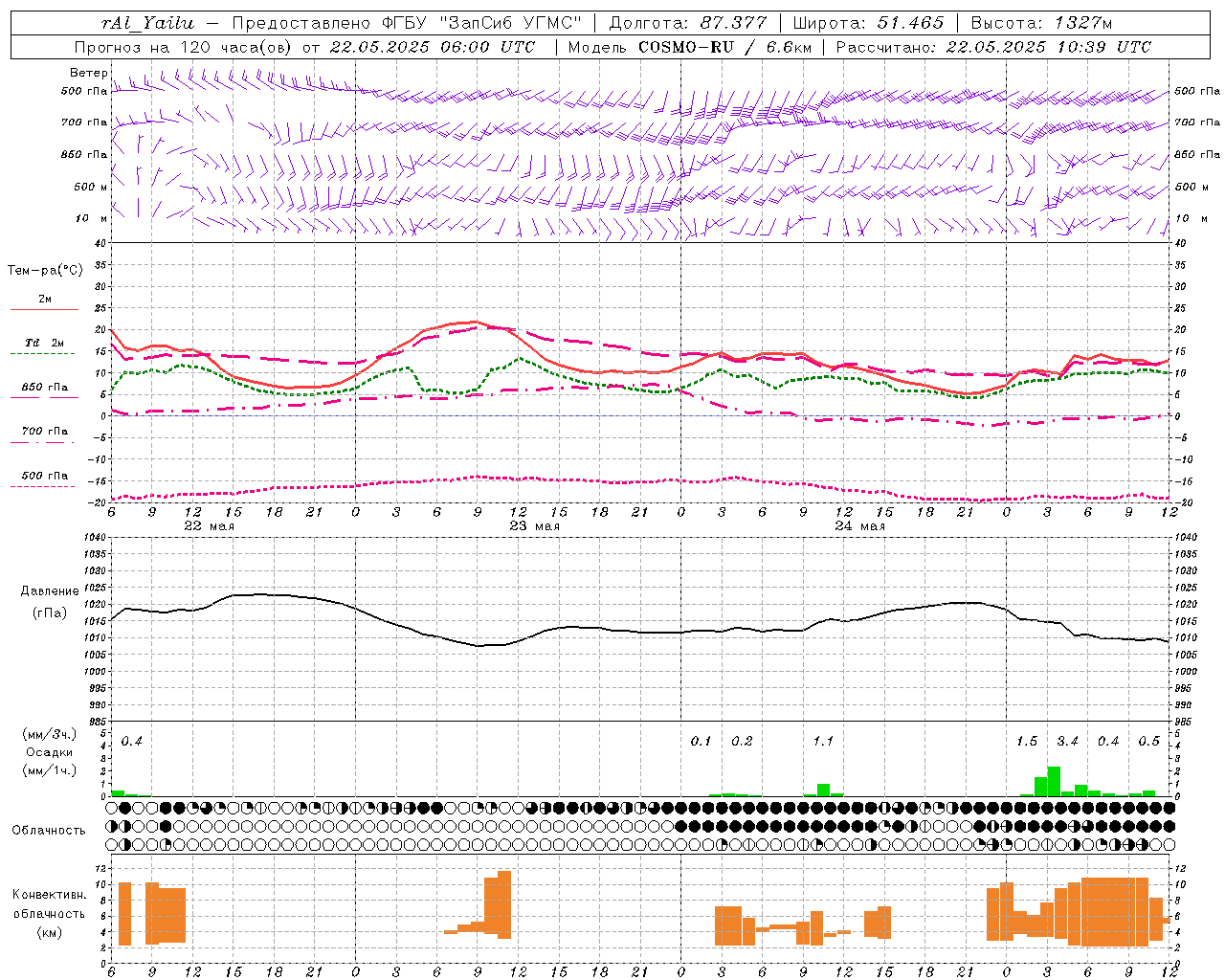Click the Высота: 1327м field
This screenshot has width=1225, height=980.
(1041, 23)
